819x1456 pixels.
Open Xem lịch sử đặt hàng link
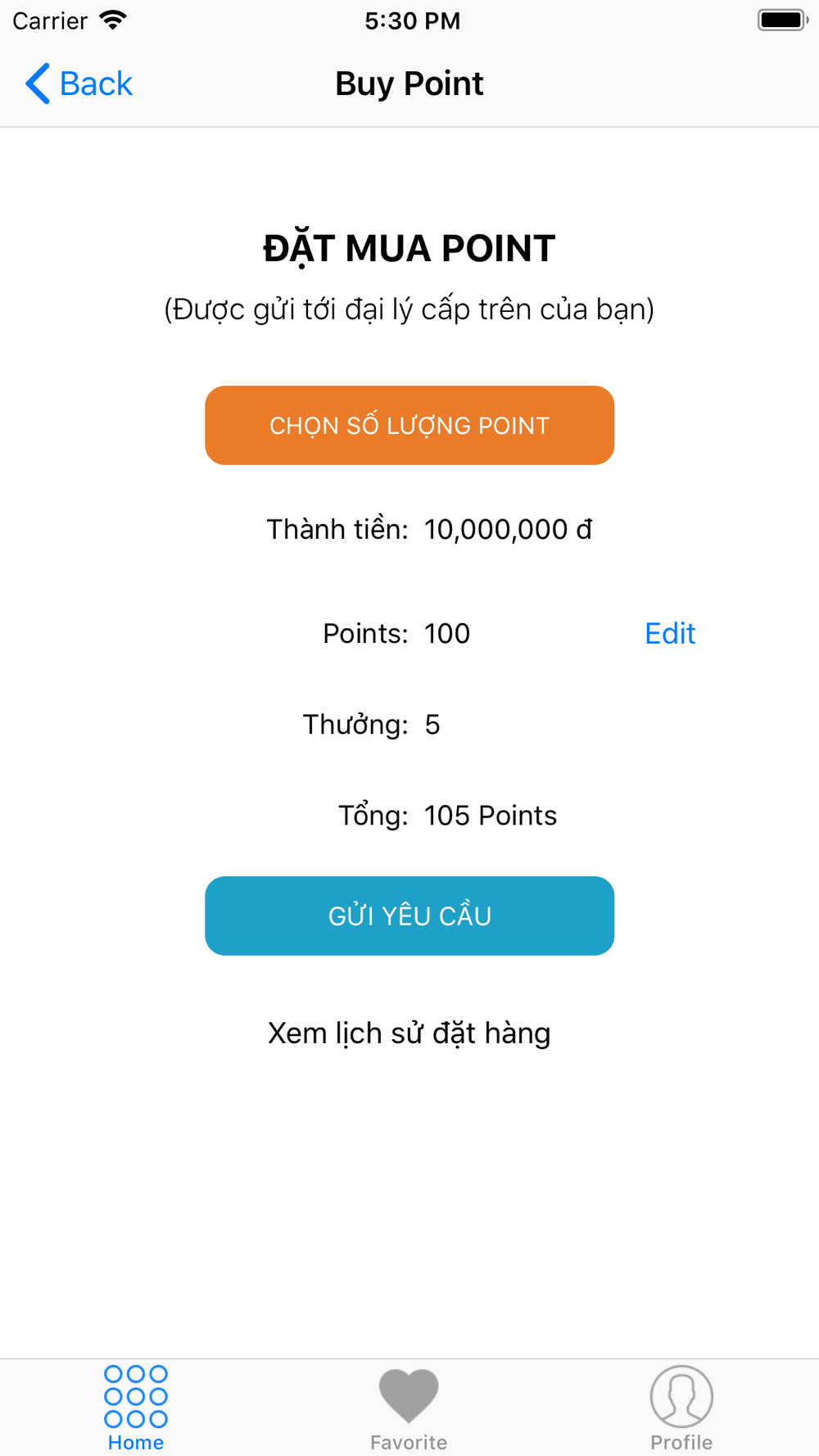coord(409,1033)
